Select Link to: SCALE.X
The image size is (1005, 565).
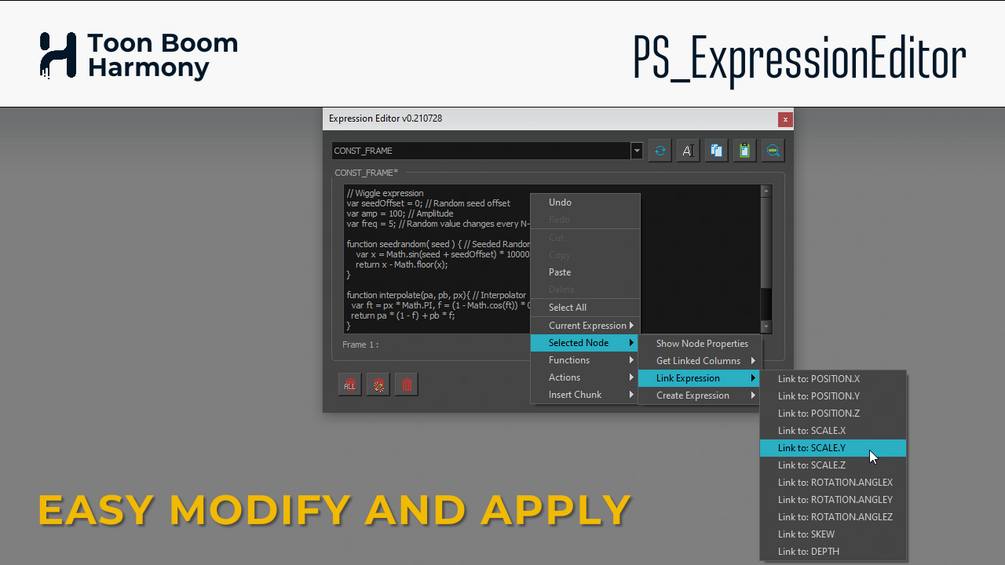click(x=833, y=430)
